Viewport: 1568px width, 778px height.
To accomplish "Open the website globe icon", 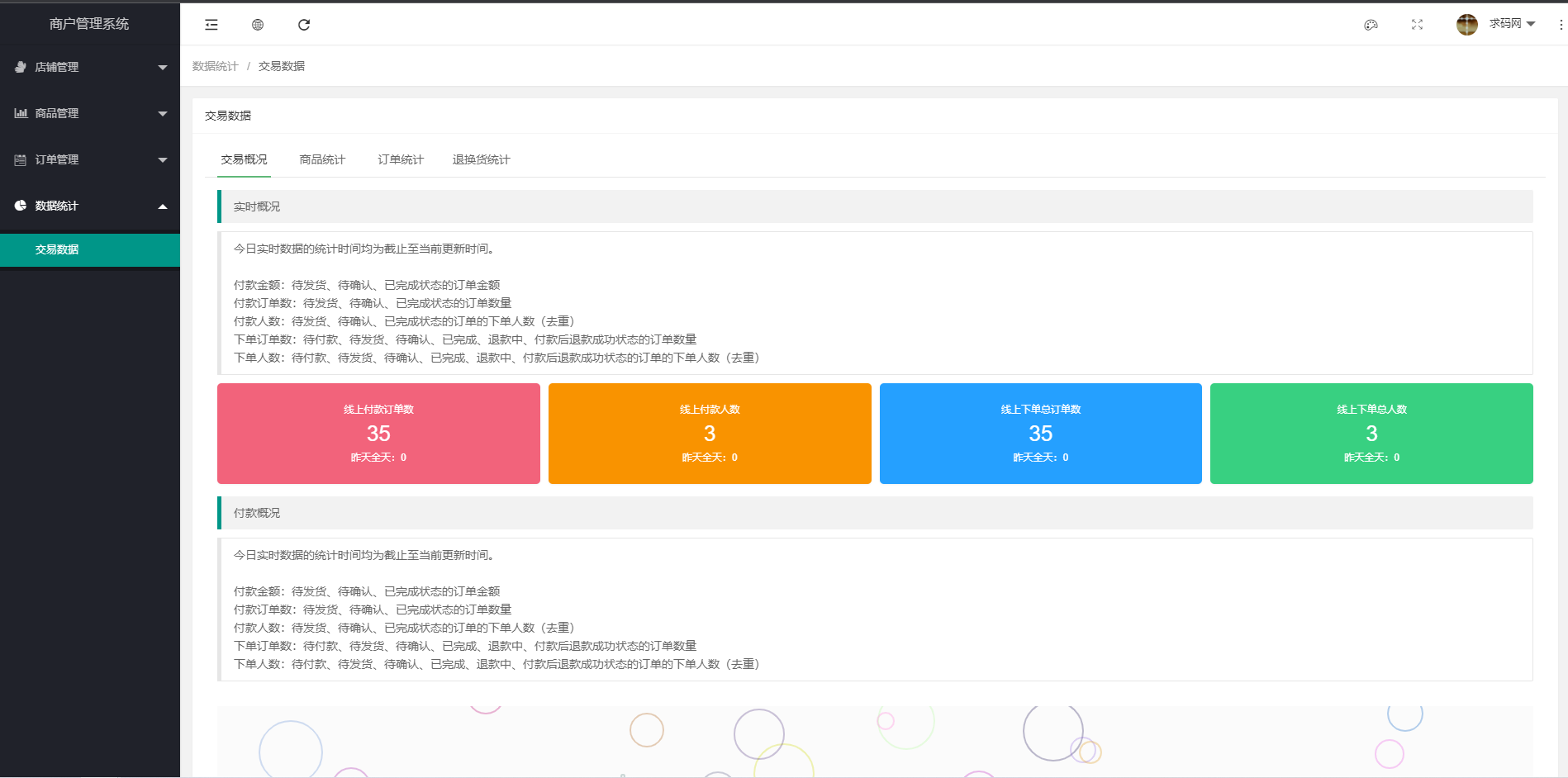I will (258, 25).
